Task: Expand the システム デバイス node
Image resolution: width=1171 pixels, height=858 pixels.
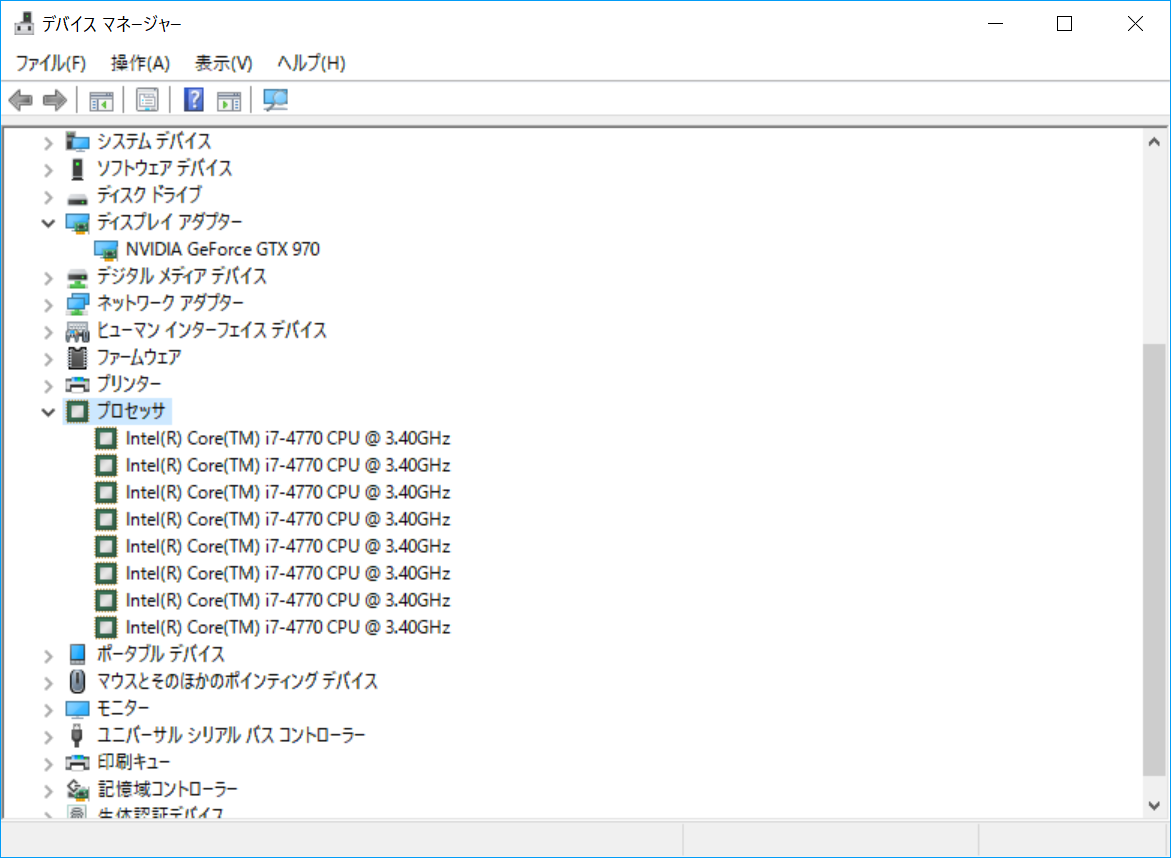Action: point(49,143)
